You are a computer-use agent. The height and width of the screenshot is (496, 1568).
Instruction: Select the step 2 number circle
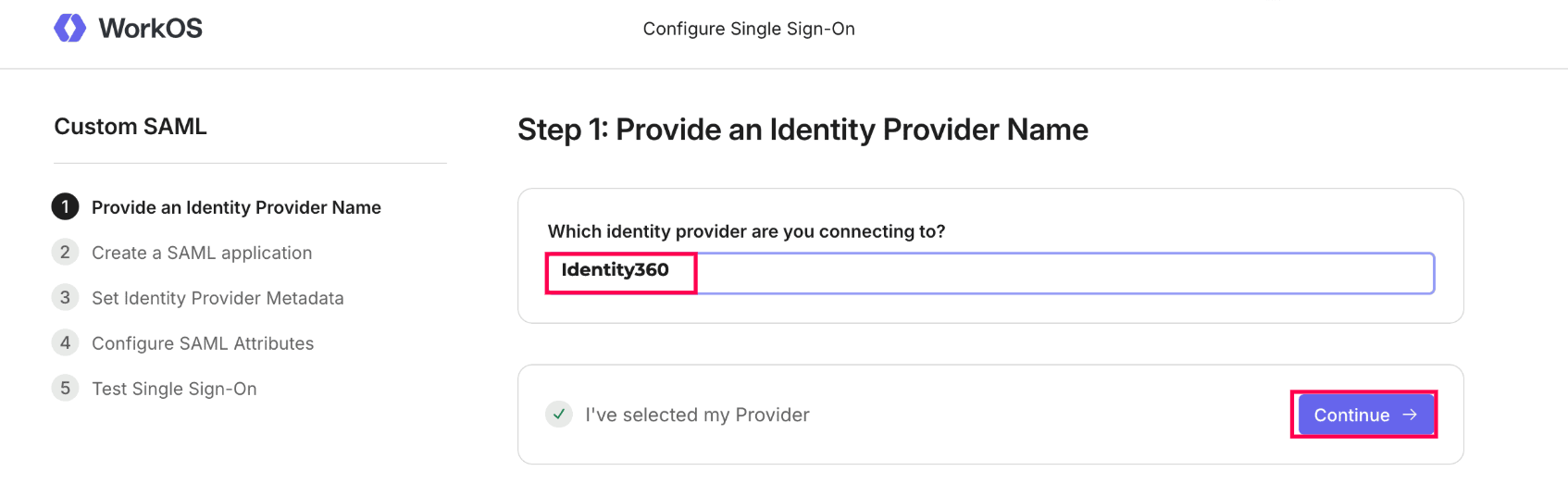(65, 252)
